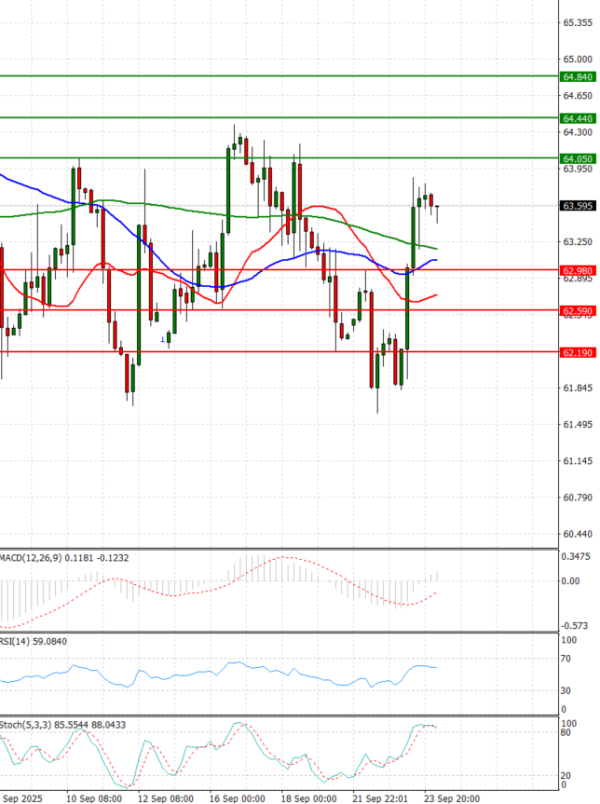Viewport: 600px width, 804px height.
Task: Click the 65.000 price axis value
Action: click(578, 59)
